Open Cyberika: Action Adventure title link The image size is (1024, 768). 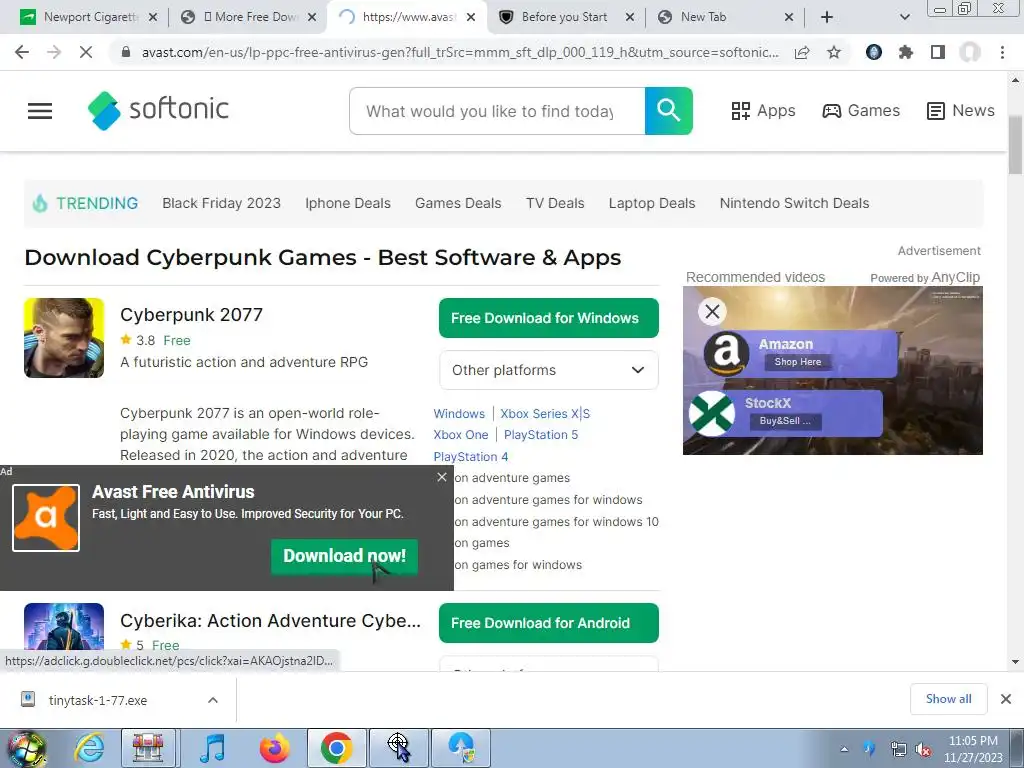[270, 620]
